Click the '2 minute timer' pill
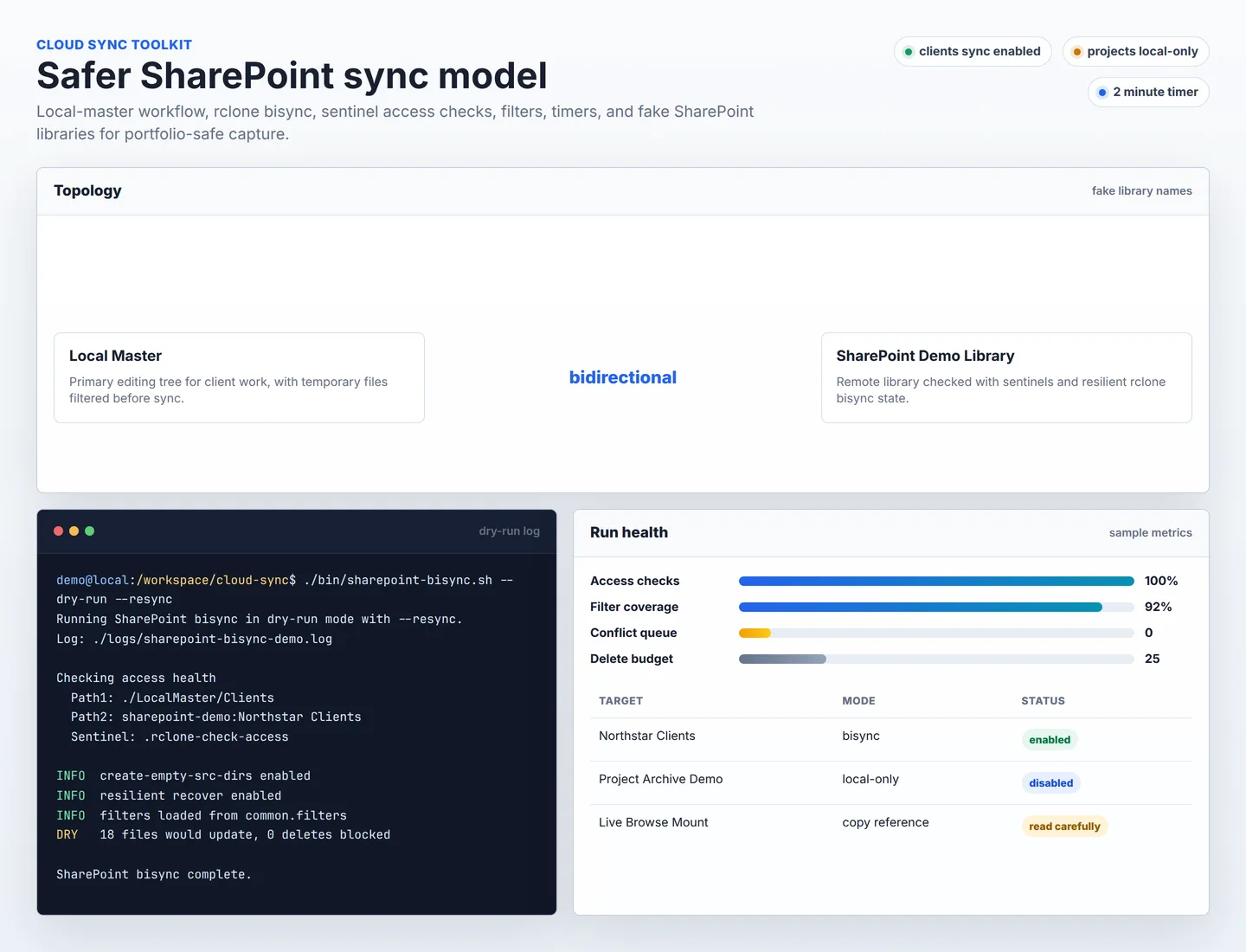The width and height of the screenshot is (1246, 952). 1148,92
